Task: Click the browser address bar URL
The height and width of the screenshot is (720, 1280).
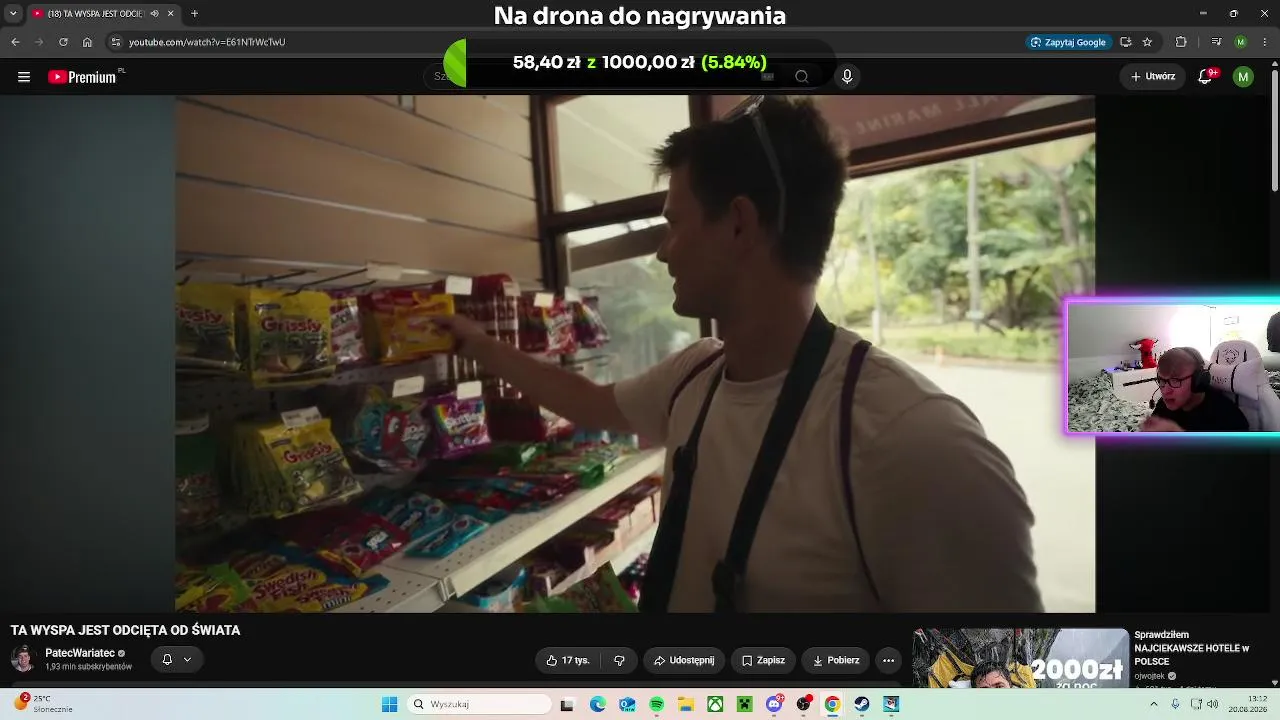Action: (x=207, y=42)
